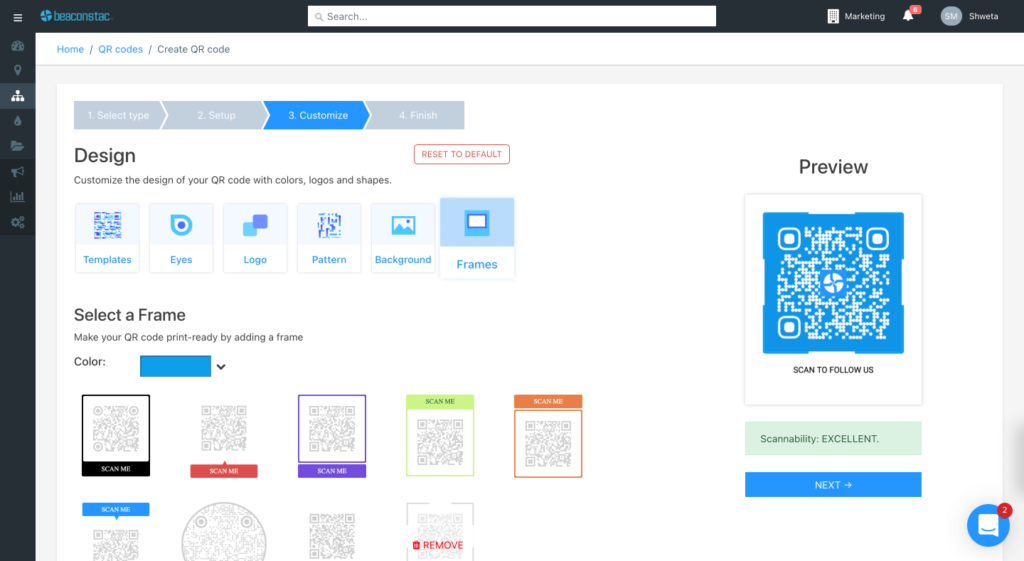Viewport: 1024px width, 561px height.
Task: Select step 3 Customize
Action: point(318,115)
